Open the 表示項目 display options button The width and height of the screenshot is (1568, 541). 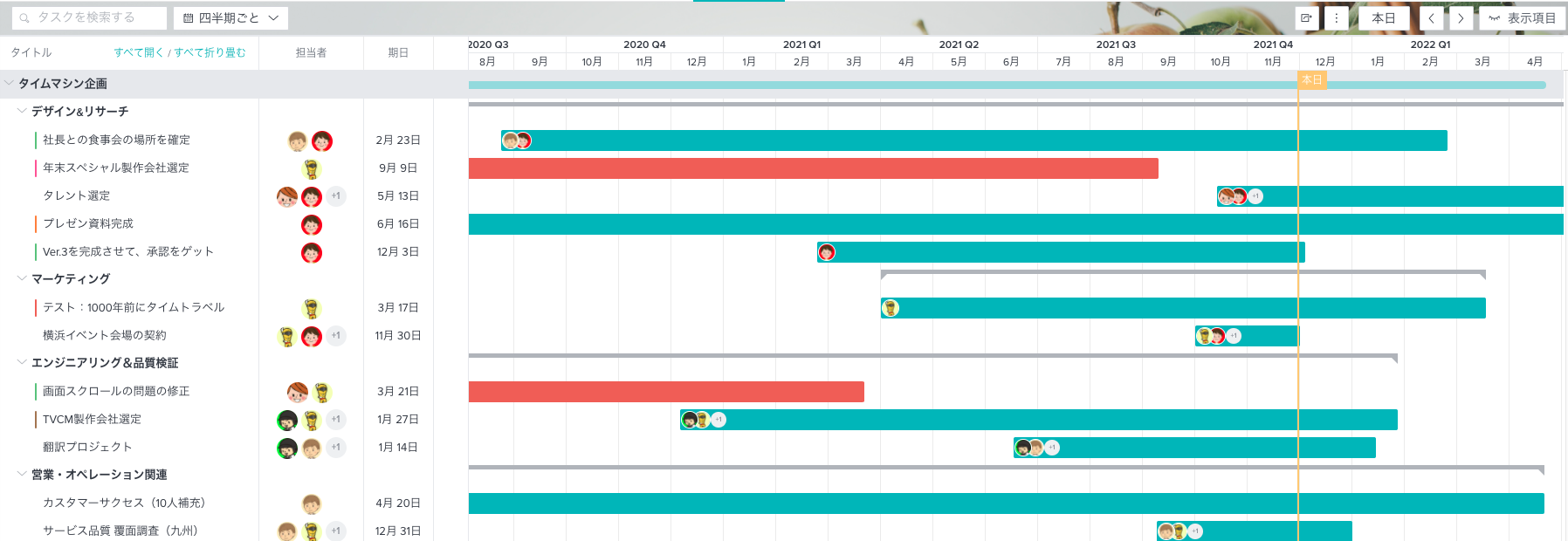(x=1521, y=17)
